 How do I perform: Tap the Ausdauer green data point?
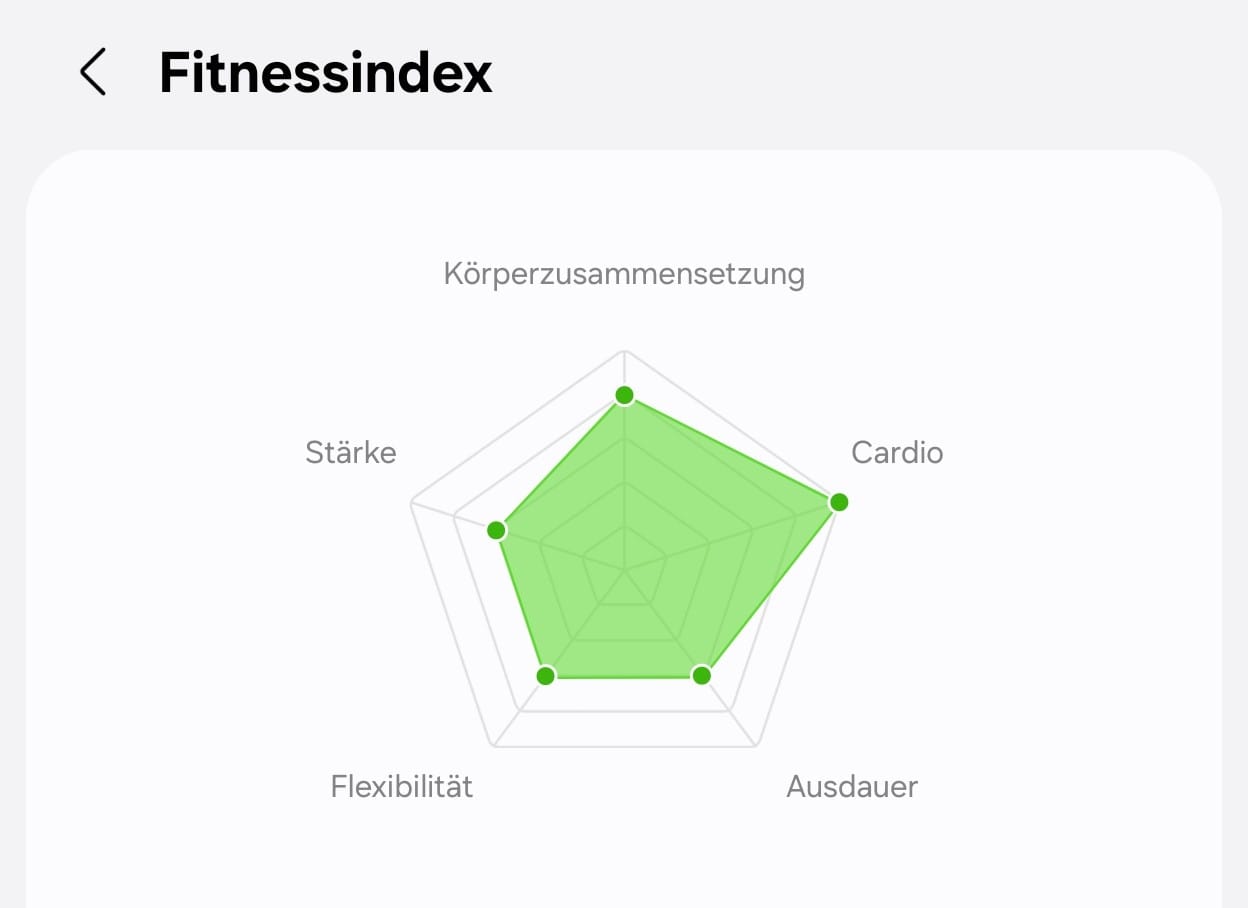click(702, 676)
